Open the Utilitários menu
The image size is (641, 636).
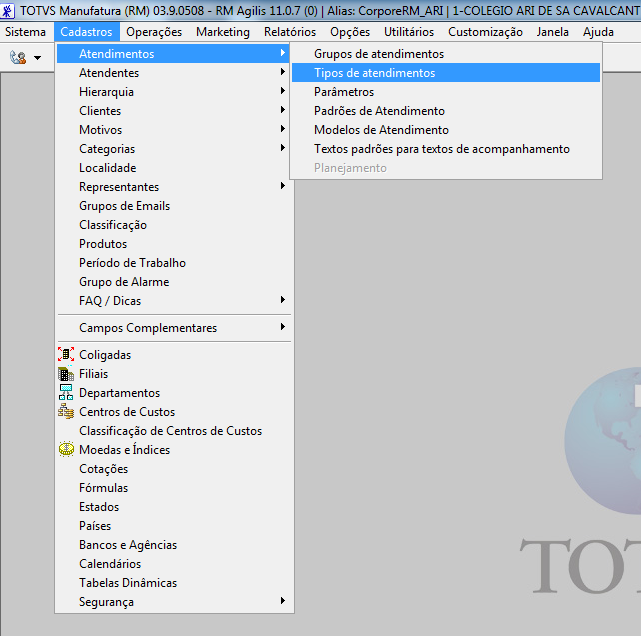click(x=409, y=32)
